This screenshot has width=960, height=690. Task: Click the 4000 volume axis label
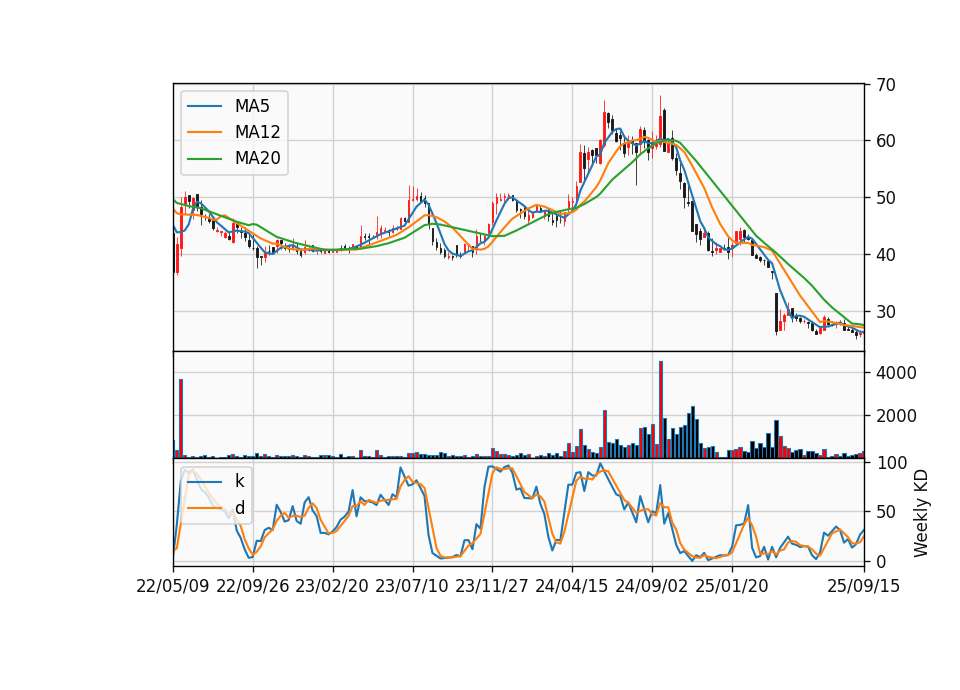pyautogui.click(x=896, y=373)
